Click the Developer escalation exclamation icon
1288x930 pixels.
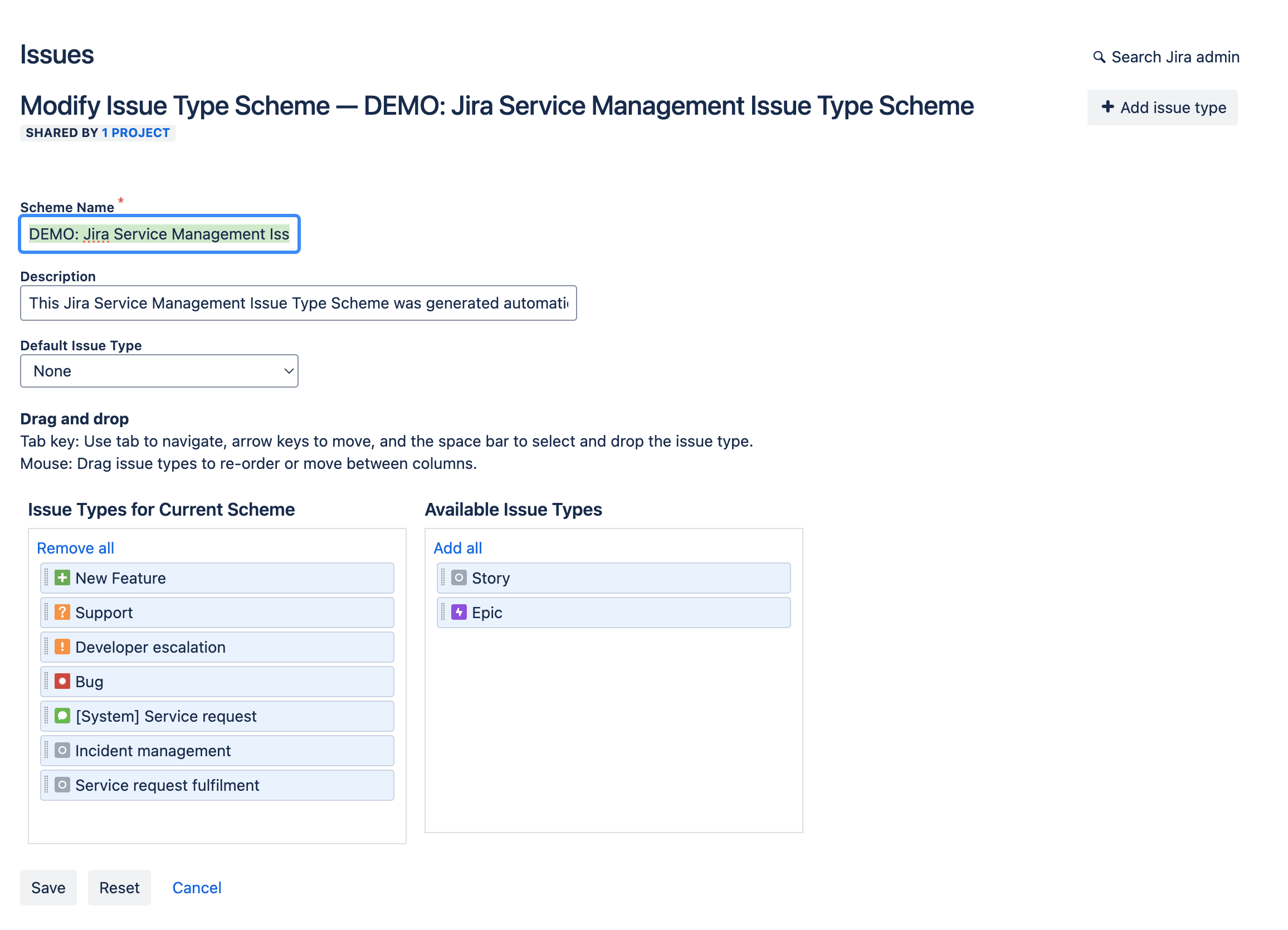(62, 647)
